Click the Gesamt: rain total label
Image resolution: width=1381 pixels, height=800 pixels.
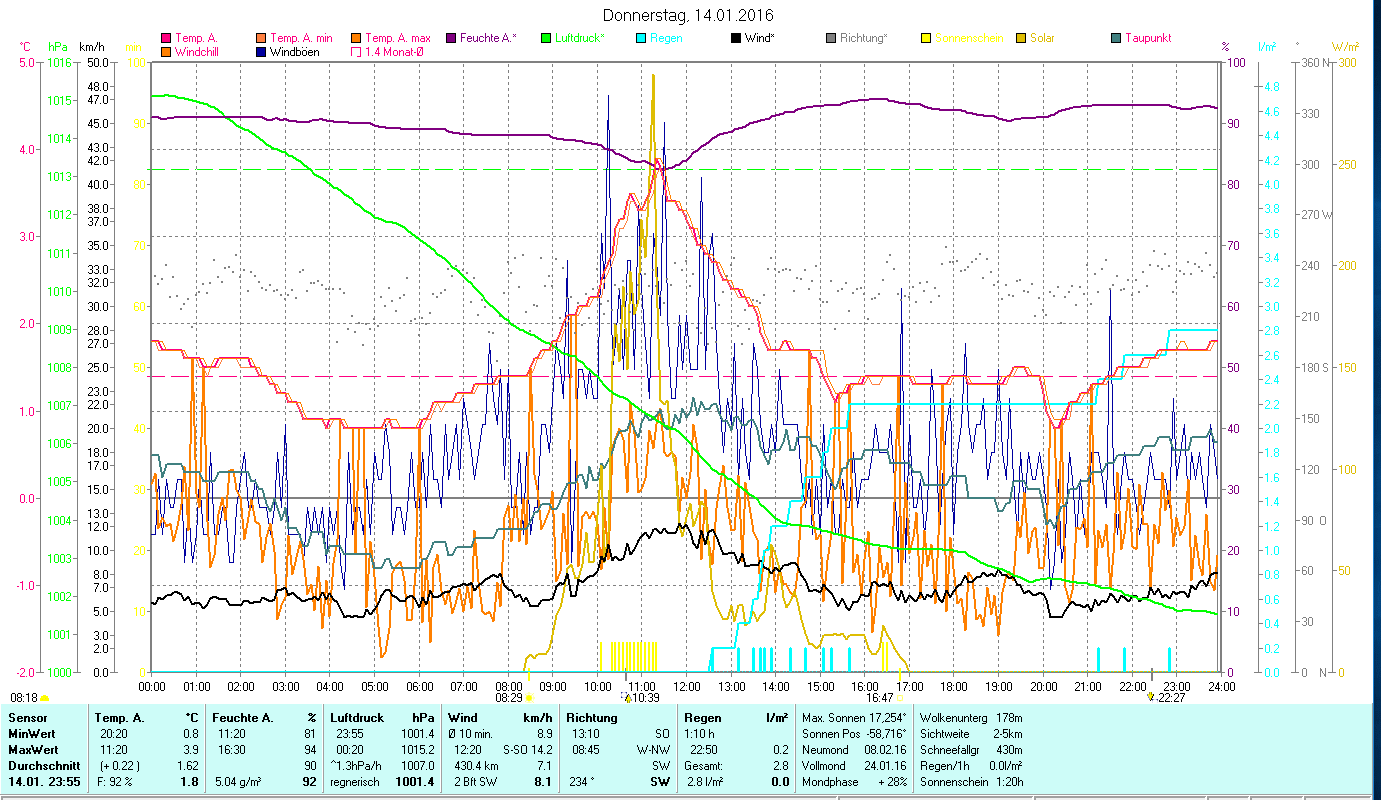(x=703, y=765)
